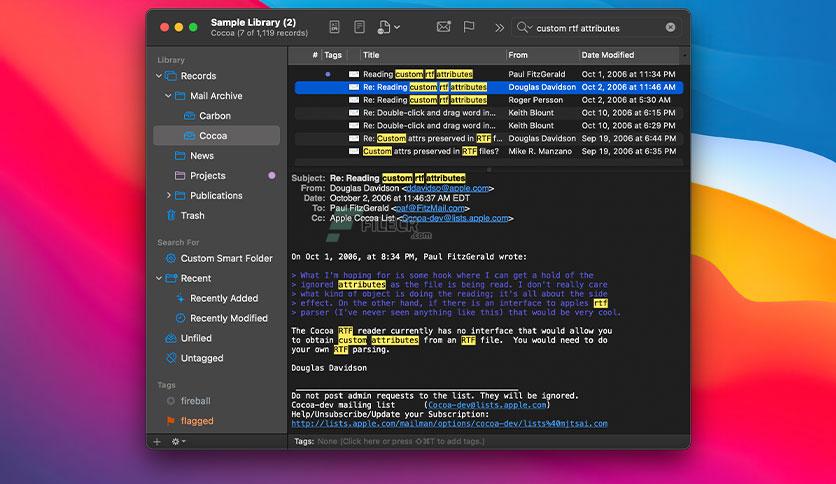
Task: Select the Records library item
Action: click(198, 76)
